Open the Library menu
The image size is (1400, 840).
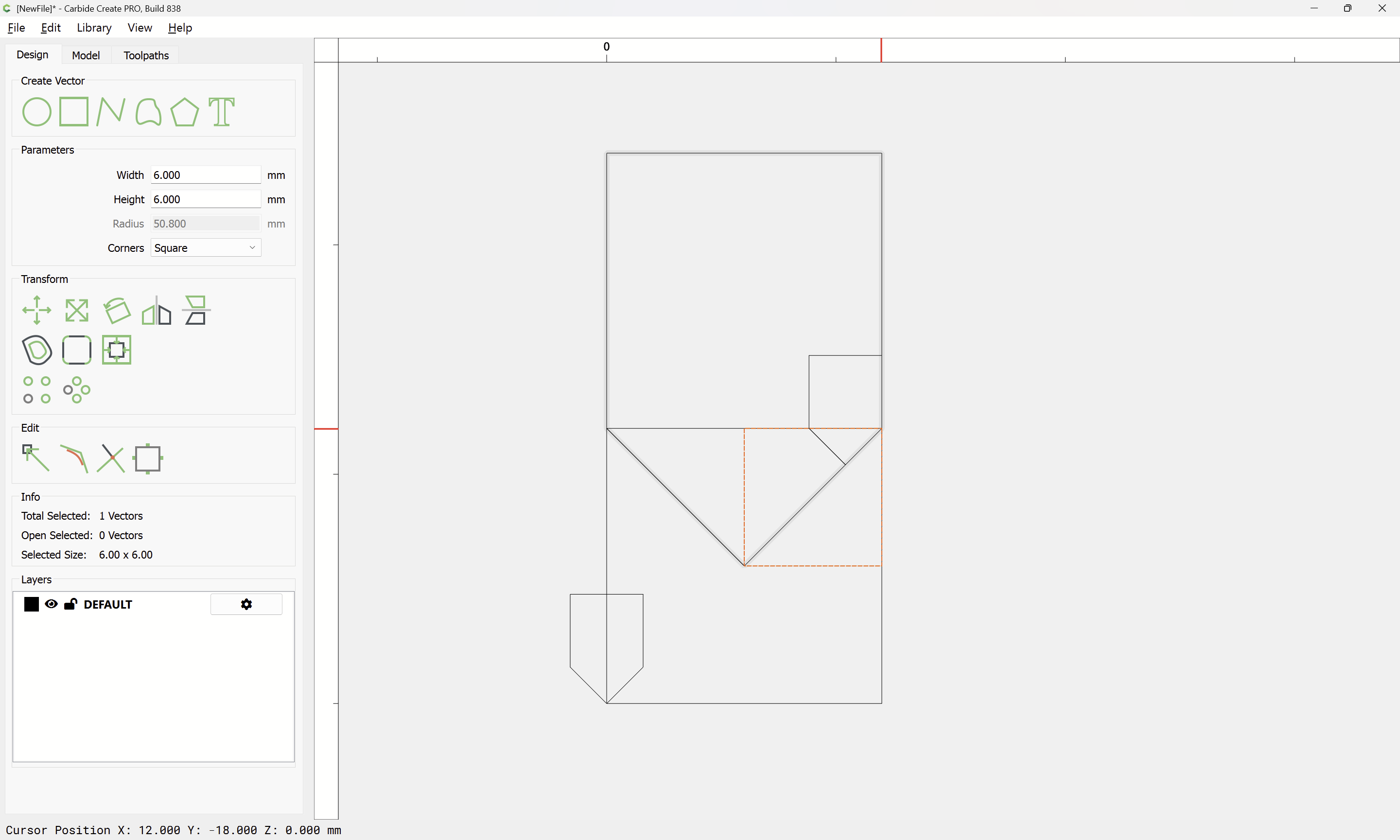[94, 28]
